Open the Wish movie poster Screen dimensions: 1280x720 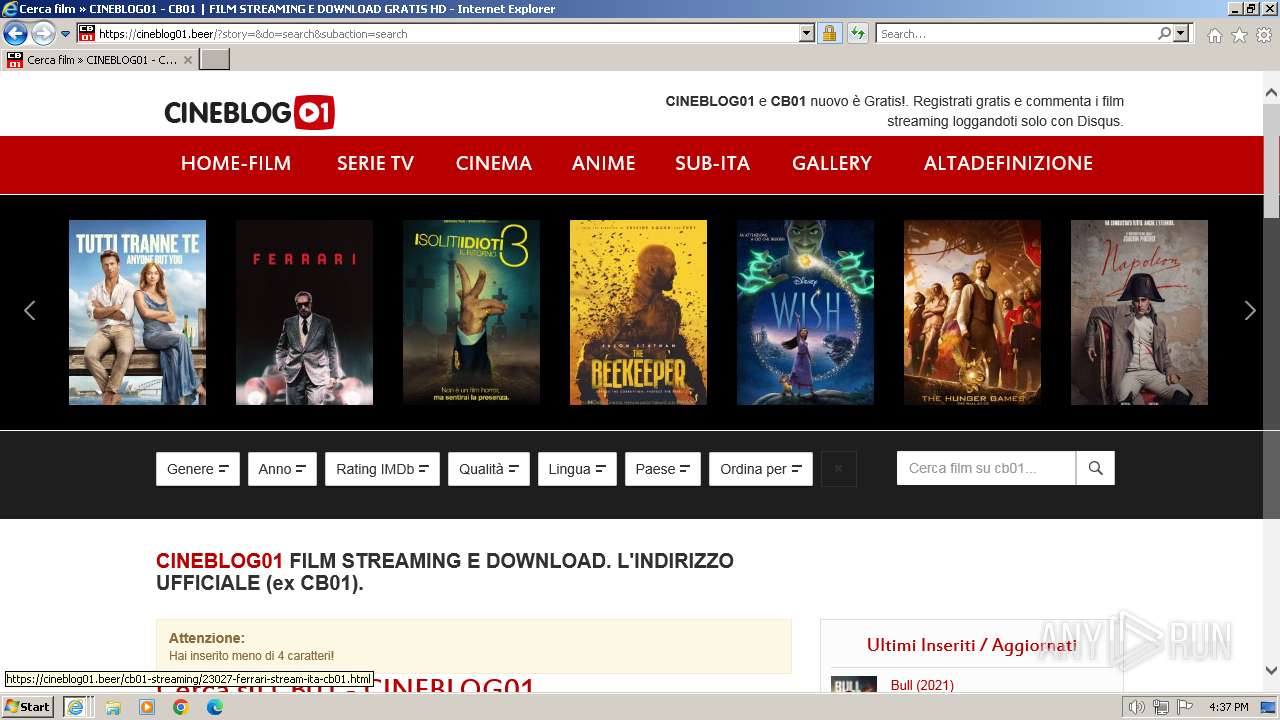point(805,312)
